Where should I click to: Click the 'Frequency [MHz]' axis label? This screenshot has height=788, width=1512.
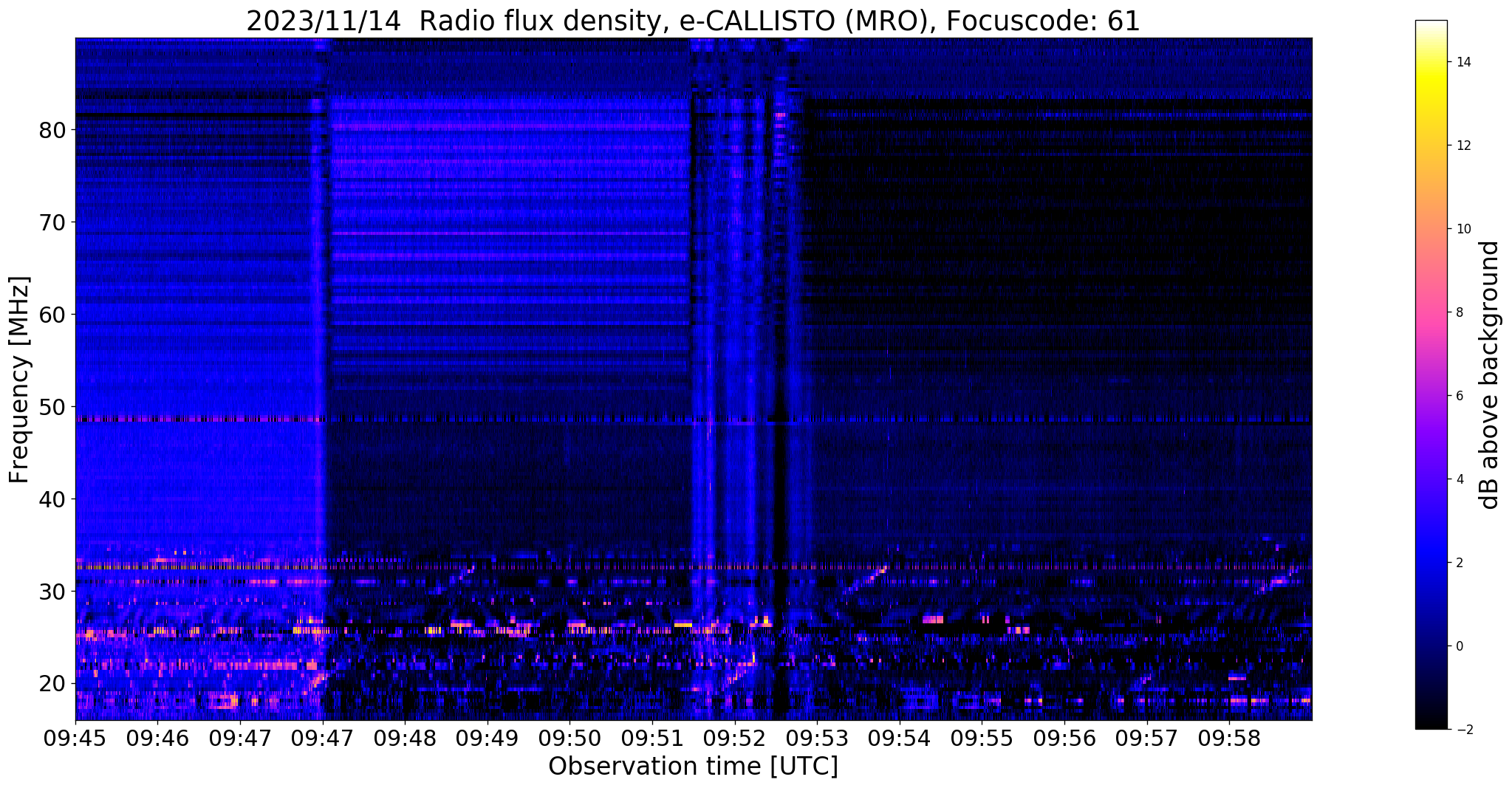click(x=20, y=380)
